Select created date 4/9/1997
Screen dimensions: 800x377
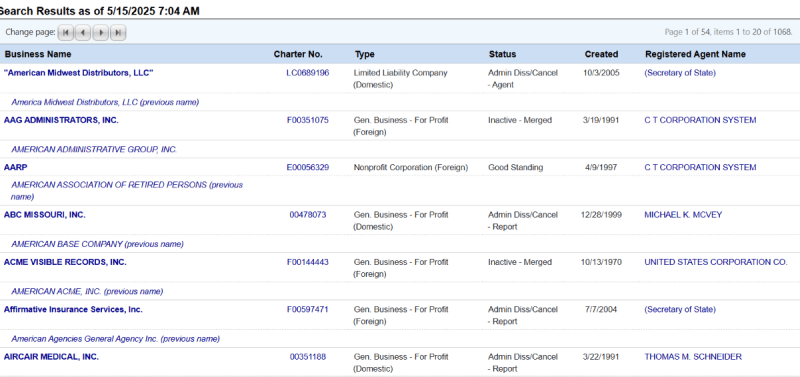(601, 167)
